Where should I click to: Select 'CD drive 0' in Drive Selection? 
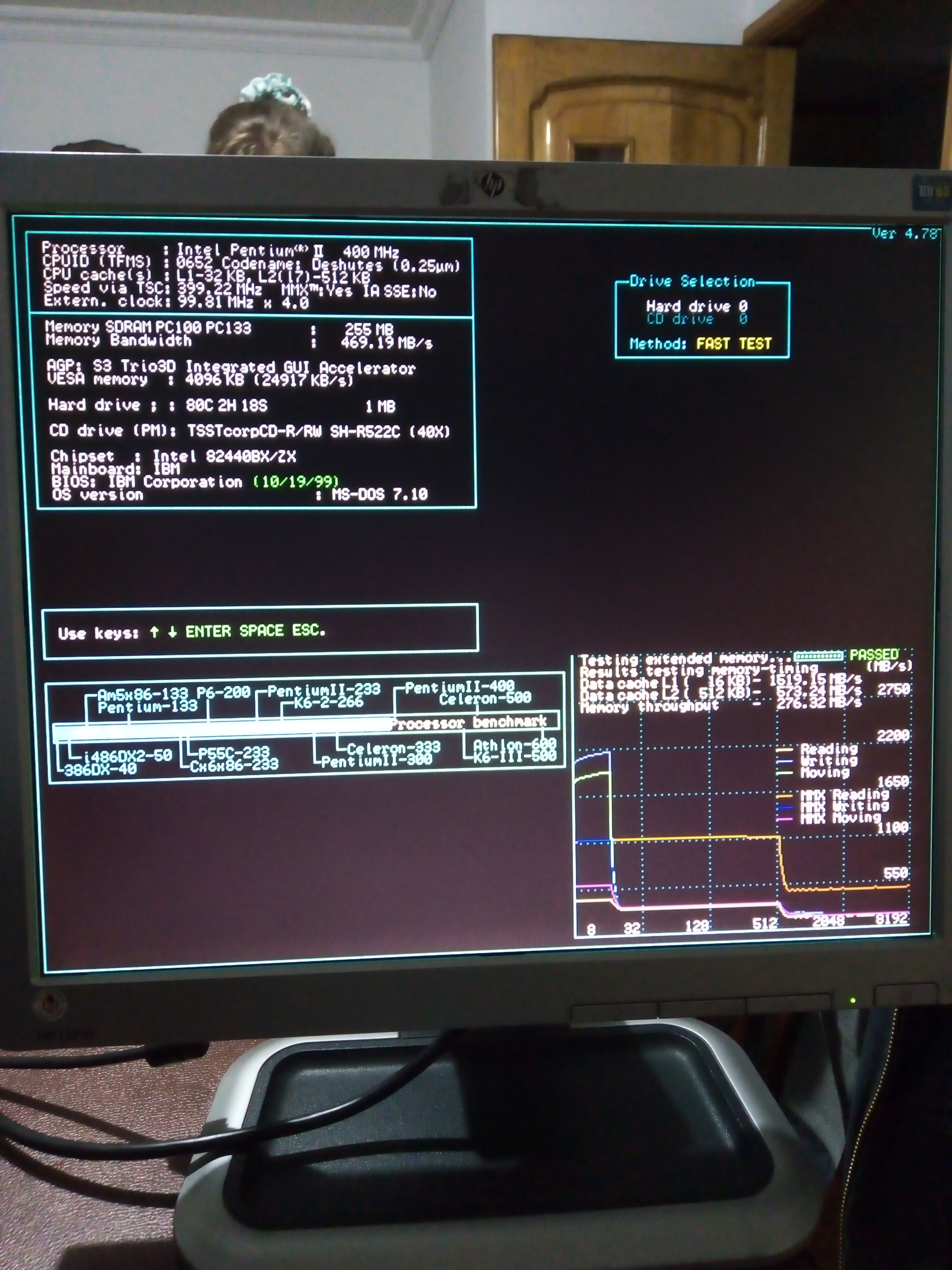click(697, 319)
